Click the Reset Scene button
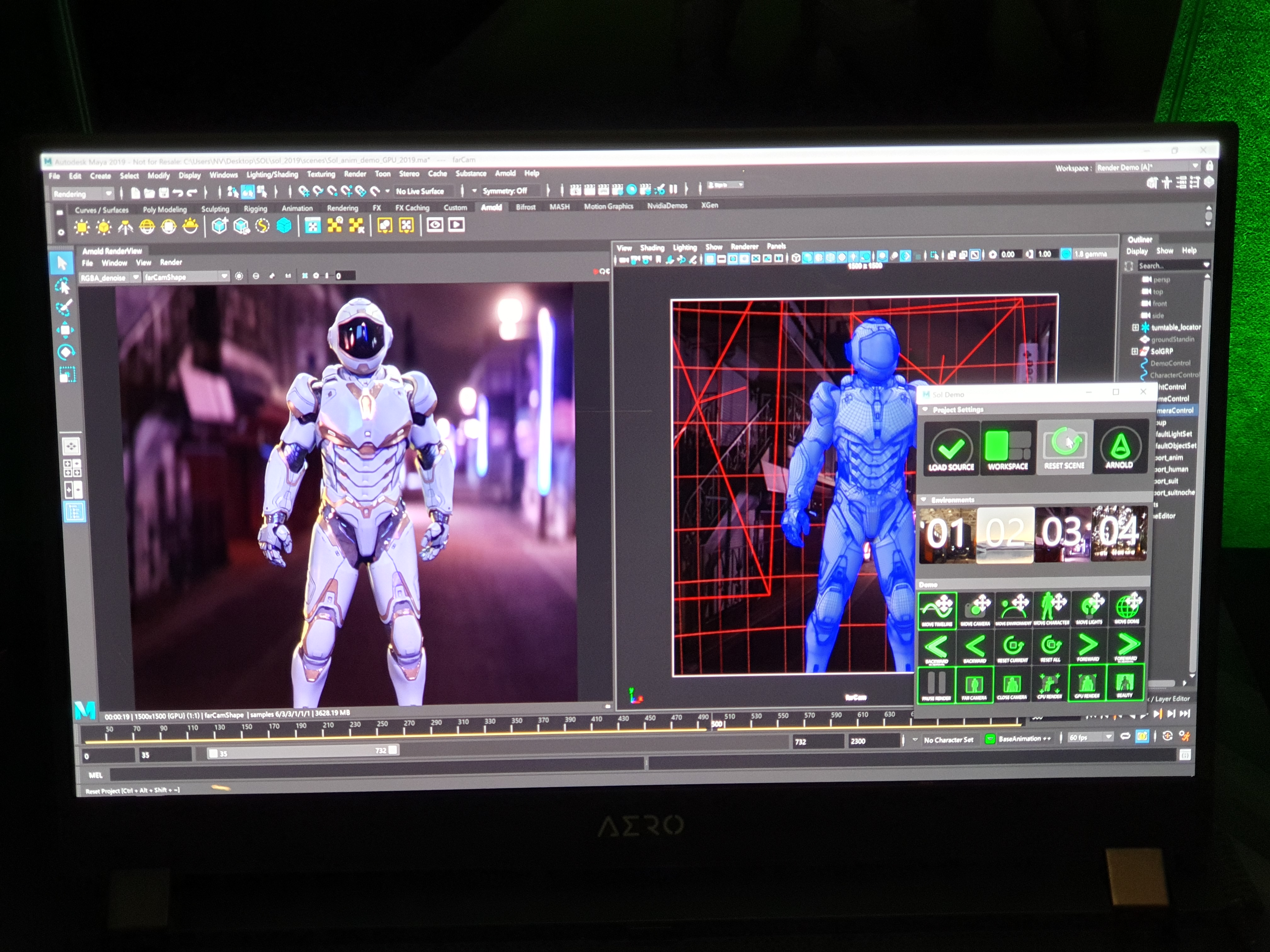This screenshot has height=952, width=1270. point(1064,448)
